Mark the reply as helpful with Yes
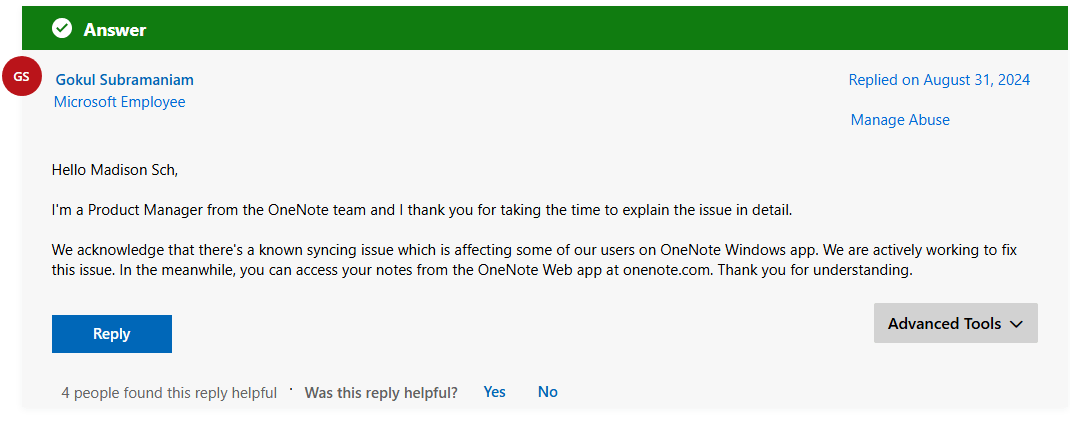Viewport: 1070px width, 424px height. click(x=494, y=392)
